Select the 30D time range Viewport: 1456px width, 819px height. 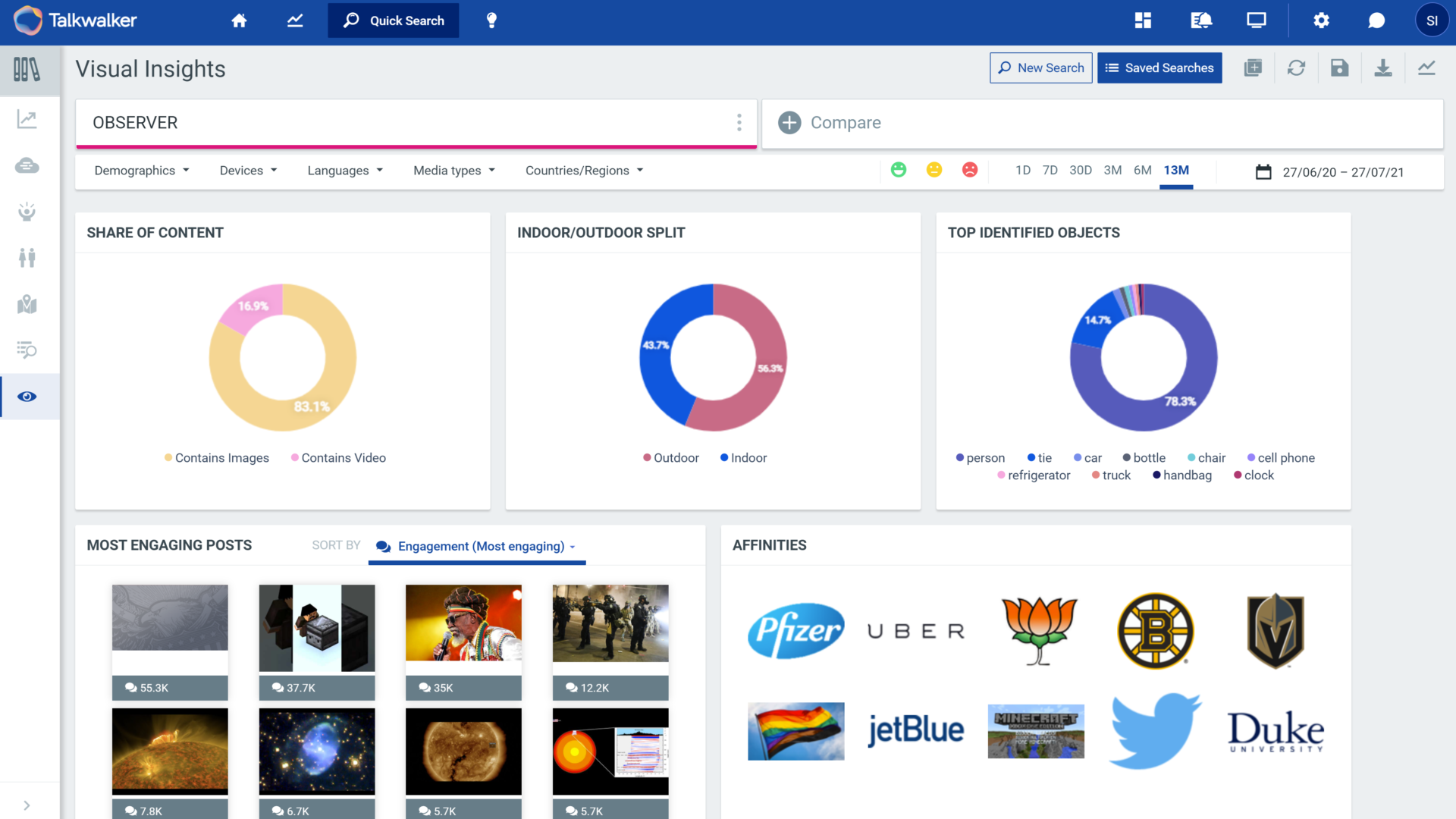(1081, 171)
